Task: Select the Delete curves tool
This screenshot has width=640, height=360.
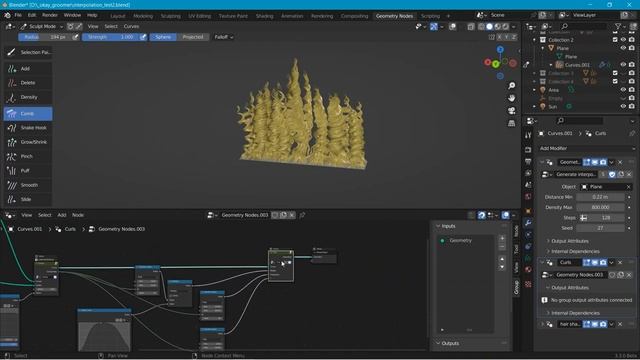Action: [x=28, y=83]
